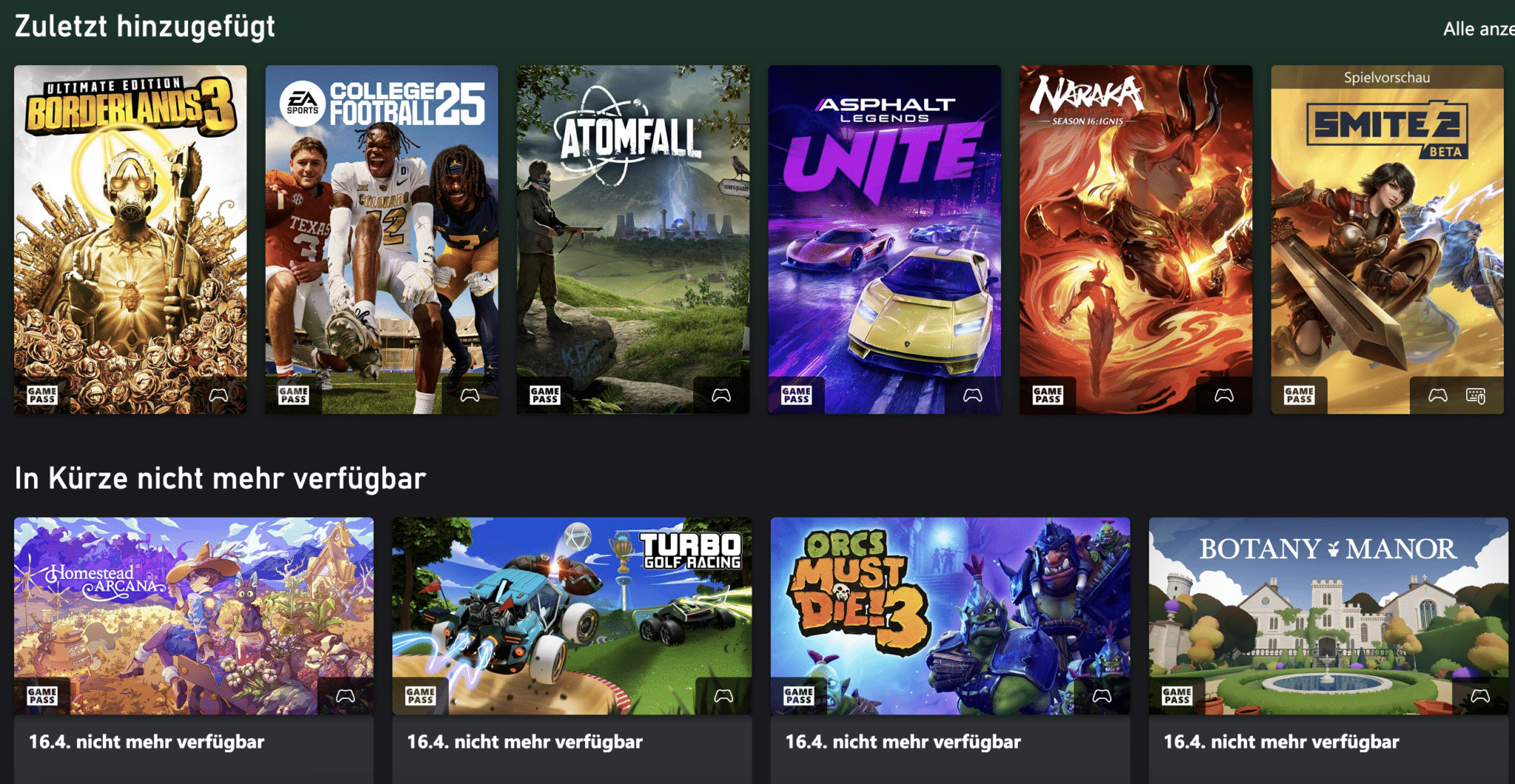This screenshot has width=1515, height=784.
Task: Open the Borderlands 3 Ultimate Edition cover
Action: coord(130,239)
